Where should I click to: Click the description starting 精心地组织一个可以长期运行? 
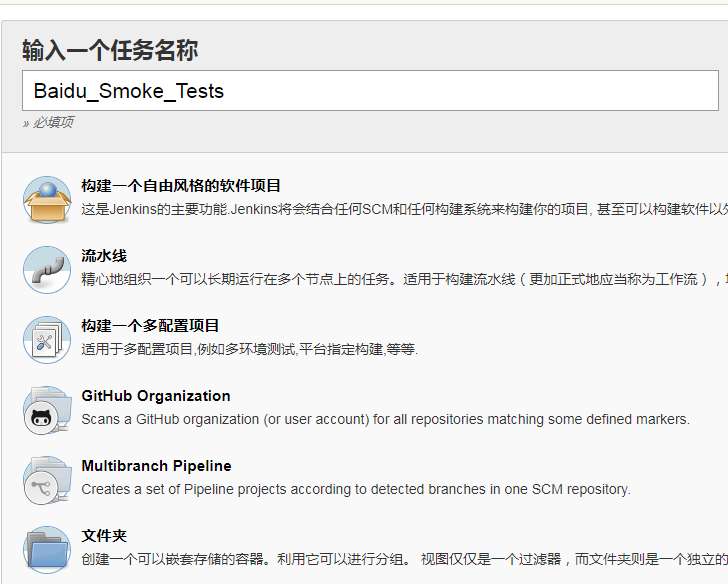[x=404, y=279]
